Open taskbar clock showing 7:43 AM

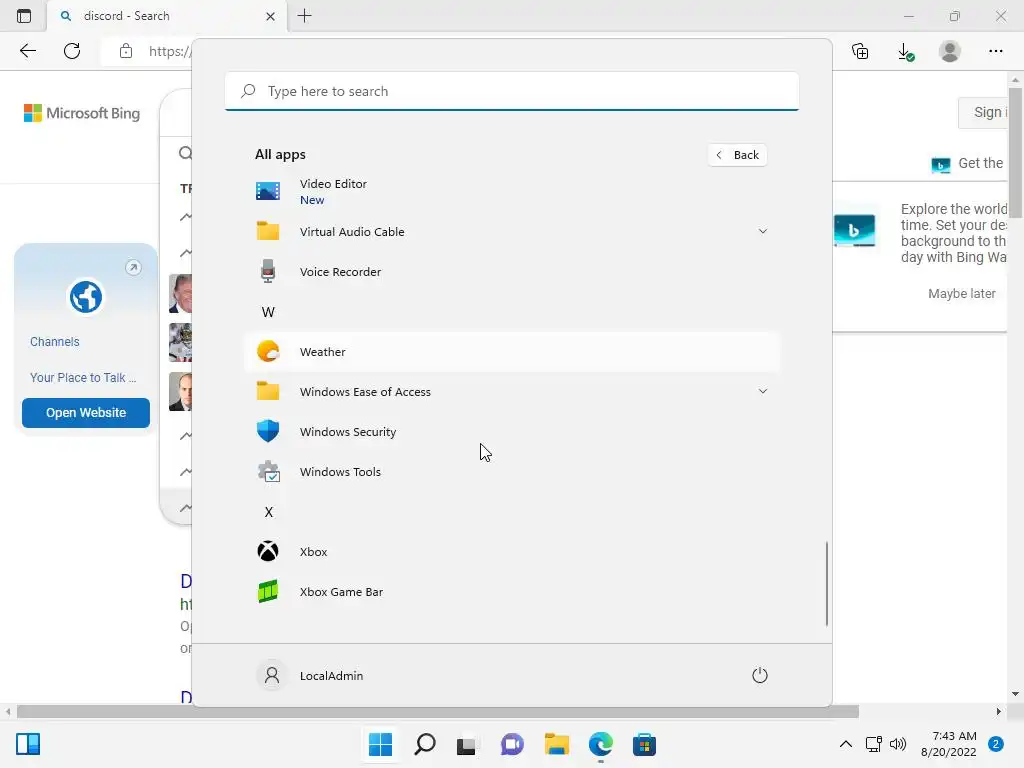point(948,744)
